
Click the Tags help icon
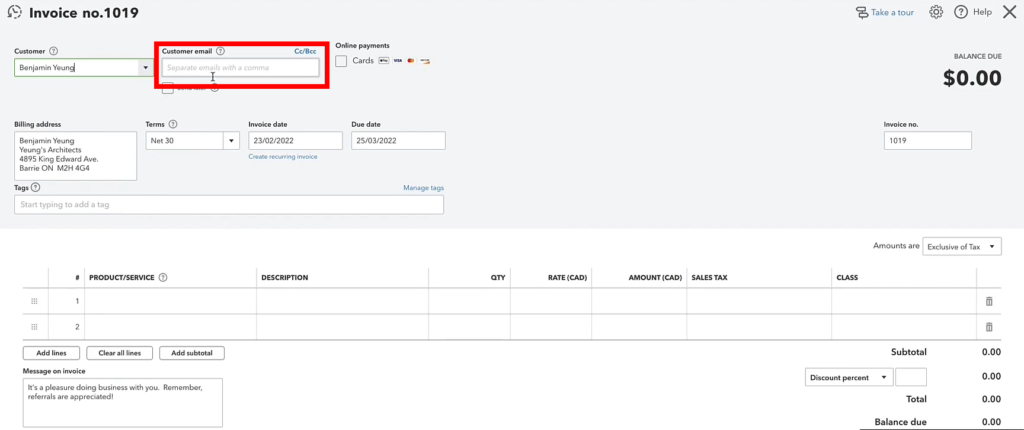(x=35, y=188)
